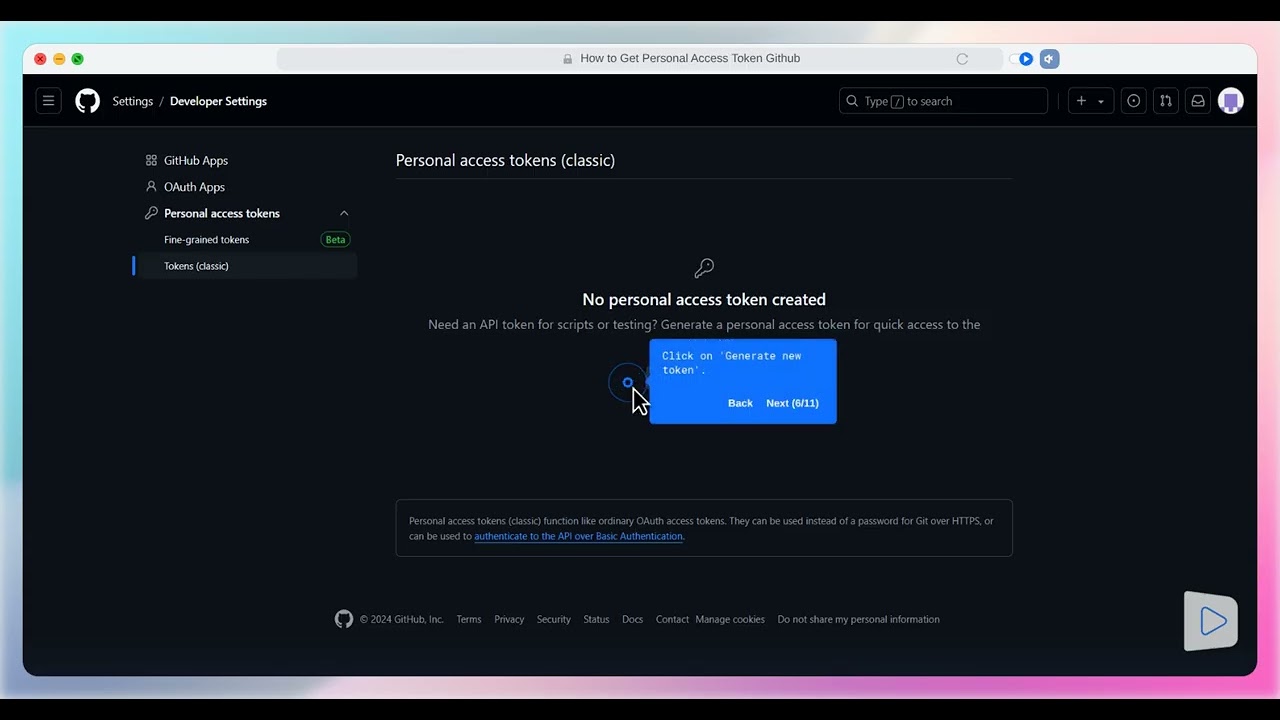The width and height of the screenshot is (1280, 720).
Task: Click Next (6/11) in tutorial tooltip
Action: (792, 403)
